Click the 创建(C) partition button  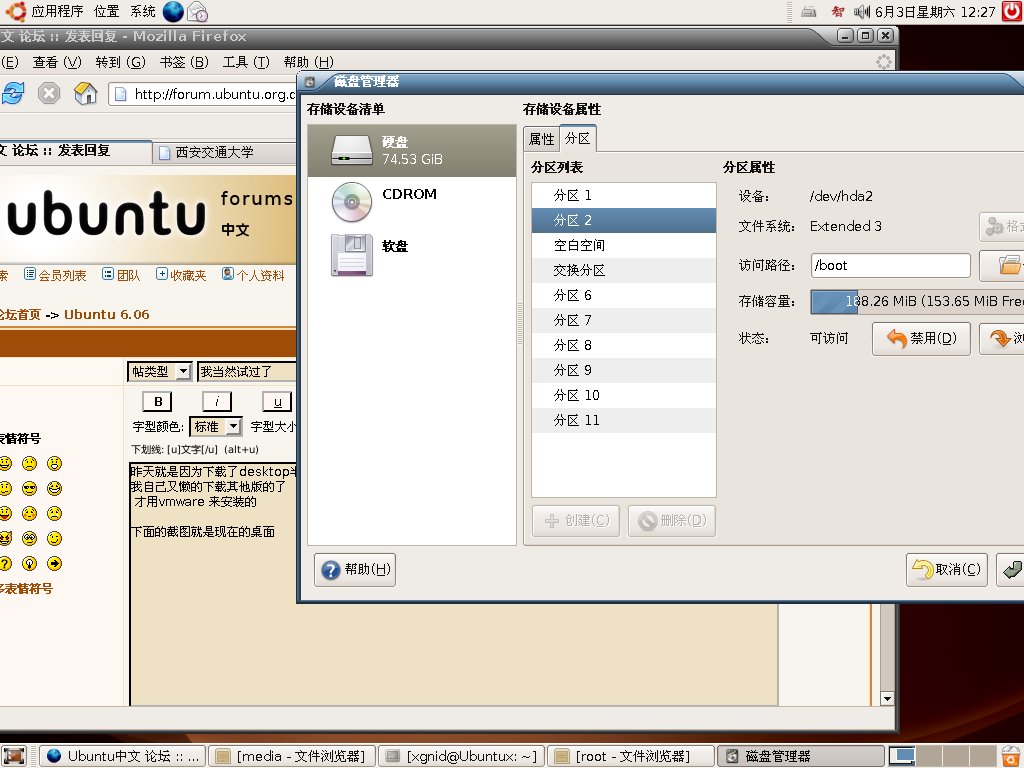coord(575,520)
